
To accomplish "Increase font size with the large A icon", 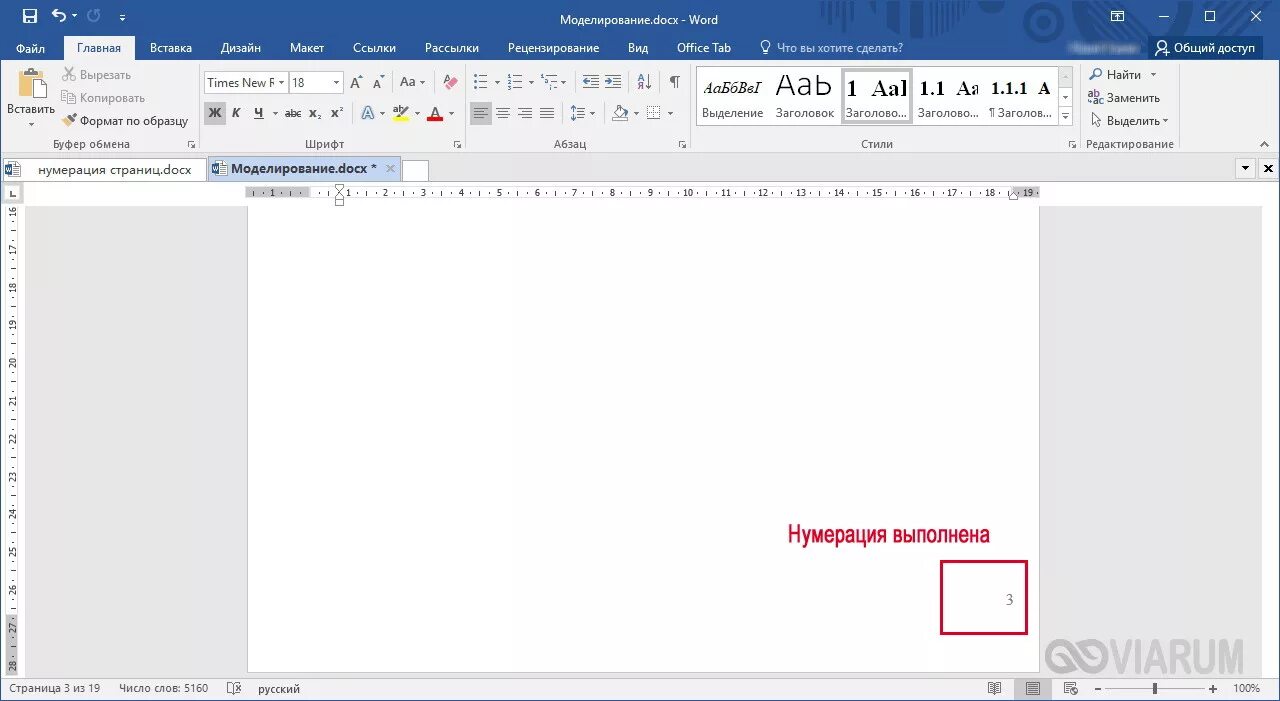I will (x=357, y=83).
